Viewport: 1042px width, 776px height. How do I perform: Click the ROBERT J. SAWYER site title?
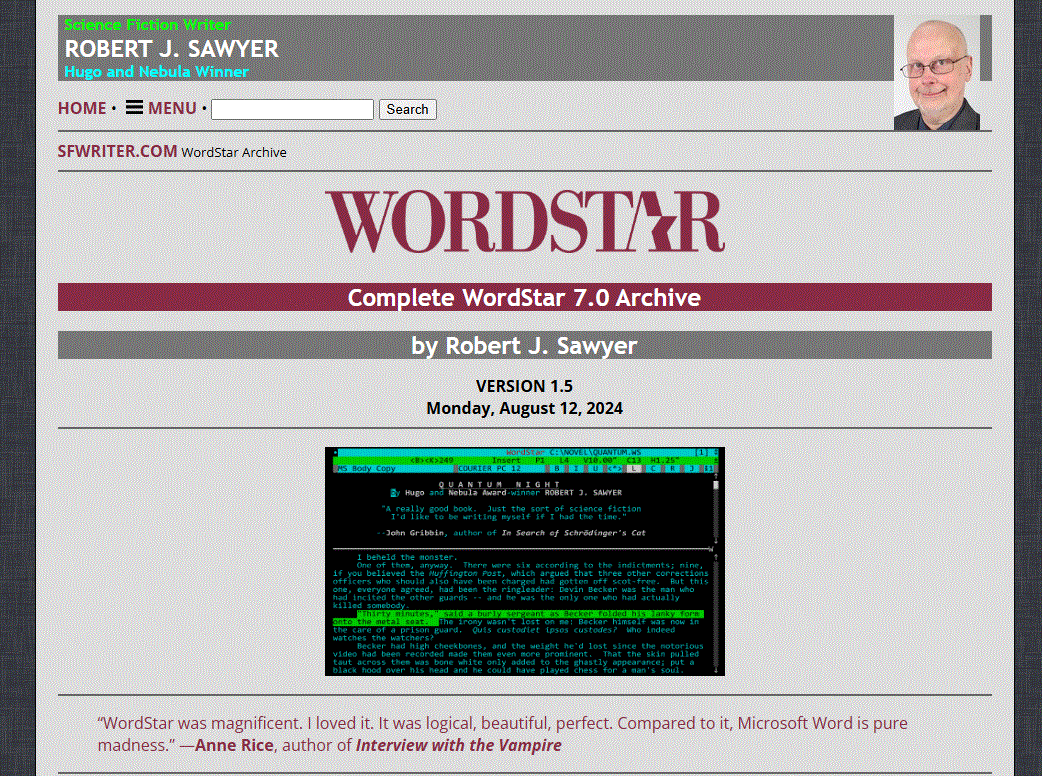pos(171,49)
